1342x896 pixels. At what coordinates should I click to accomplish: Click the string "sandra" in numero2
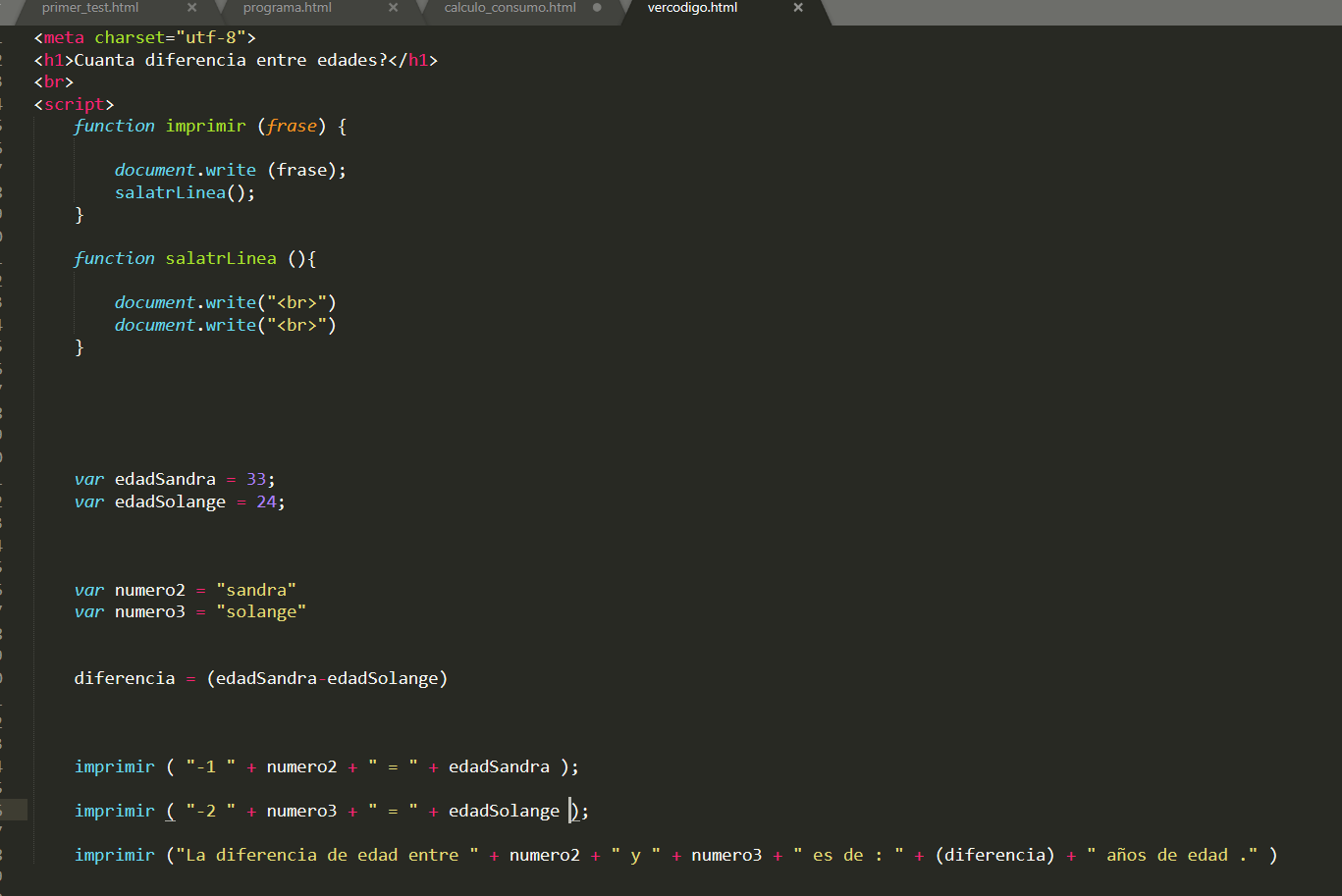click(256, 590)
